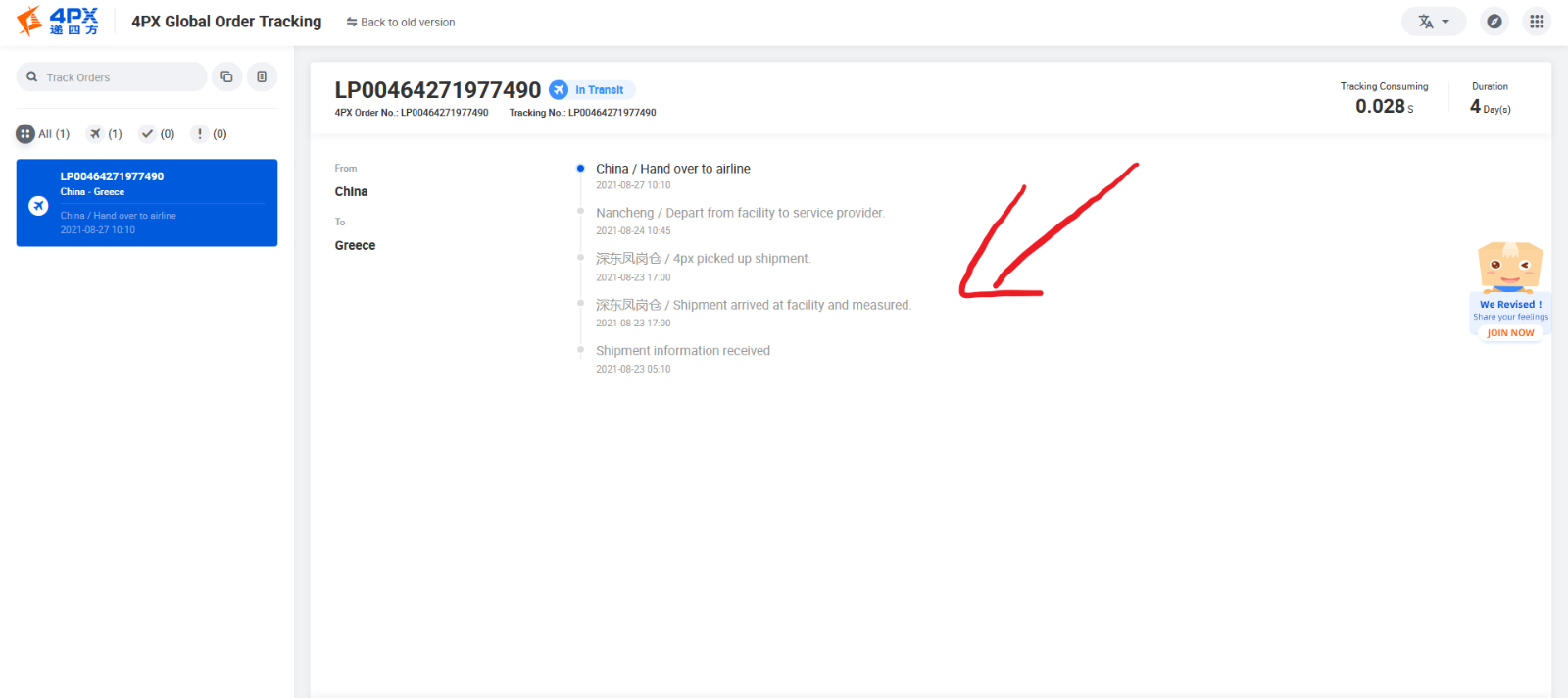Viewport: 1568px width, 698px height.
Task: Click the Nancheng depart from facility event
Action: pos(740,213)
